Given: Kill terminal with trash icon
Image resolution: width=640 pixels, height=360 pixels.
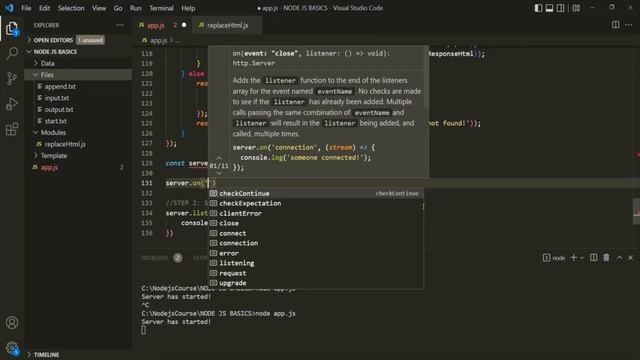Looking at the screenshot, I should click(606, 258).
